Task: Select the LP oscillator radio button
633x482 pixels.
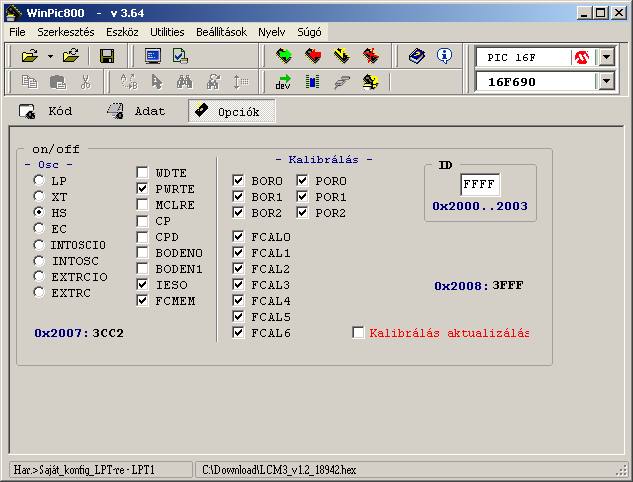Action: click(x=39, y=180)
